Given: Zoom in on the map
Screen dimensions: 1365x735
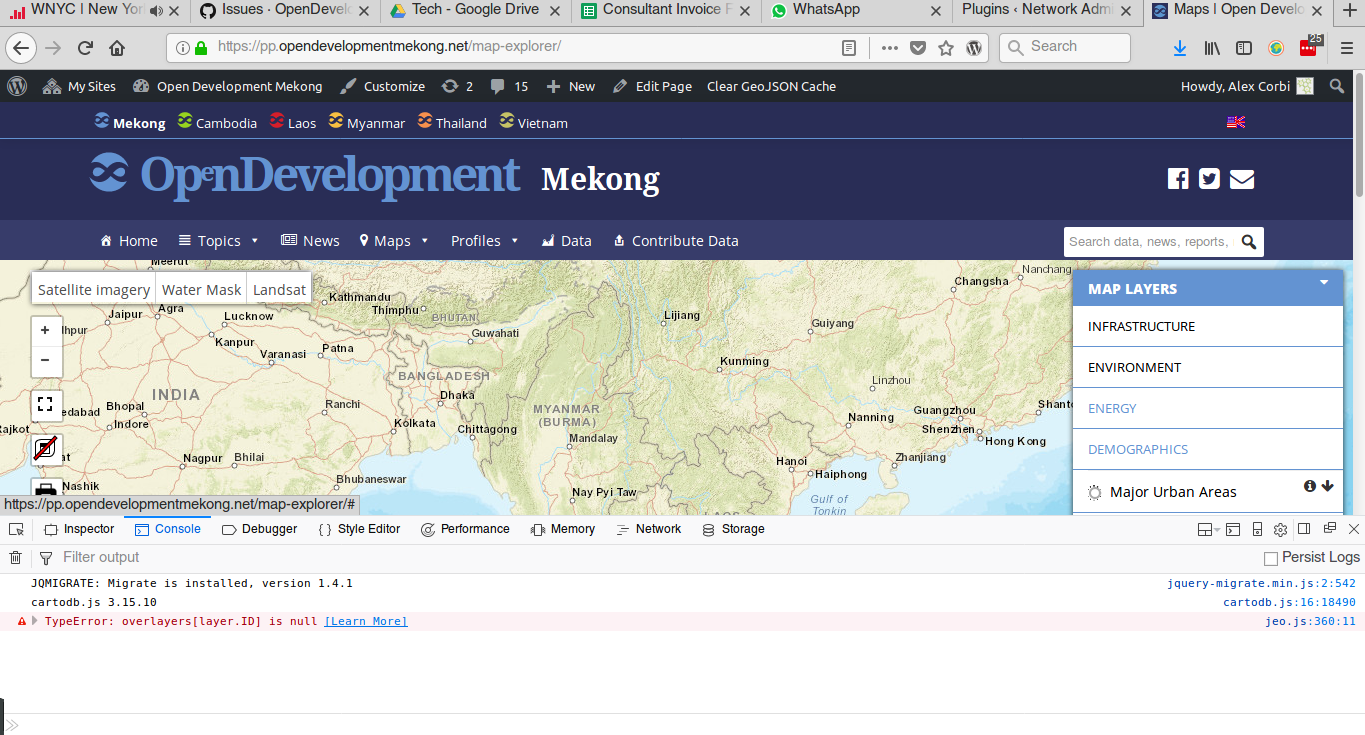Looking at the screenshot, I should coord(45,330).
